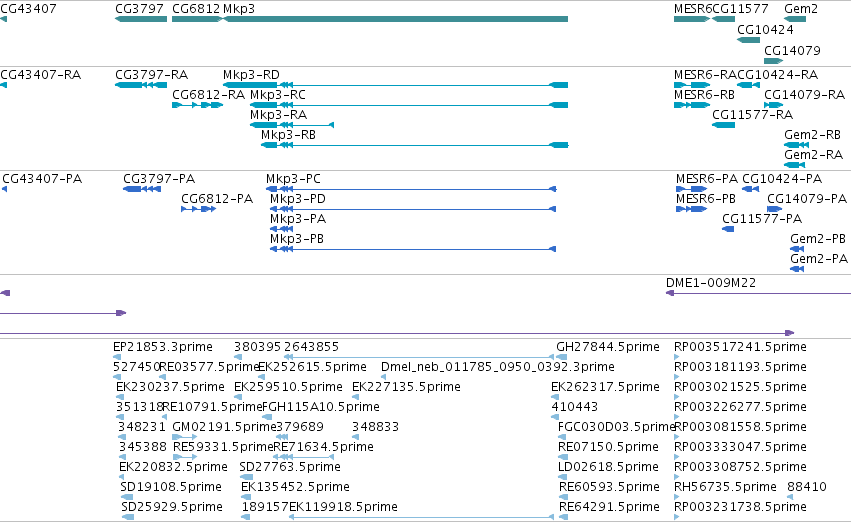
Task: Click the CG43407-RA transcript label
Action: pyautogui.click(x=41, y=74)
